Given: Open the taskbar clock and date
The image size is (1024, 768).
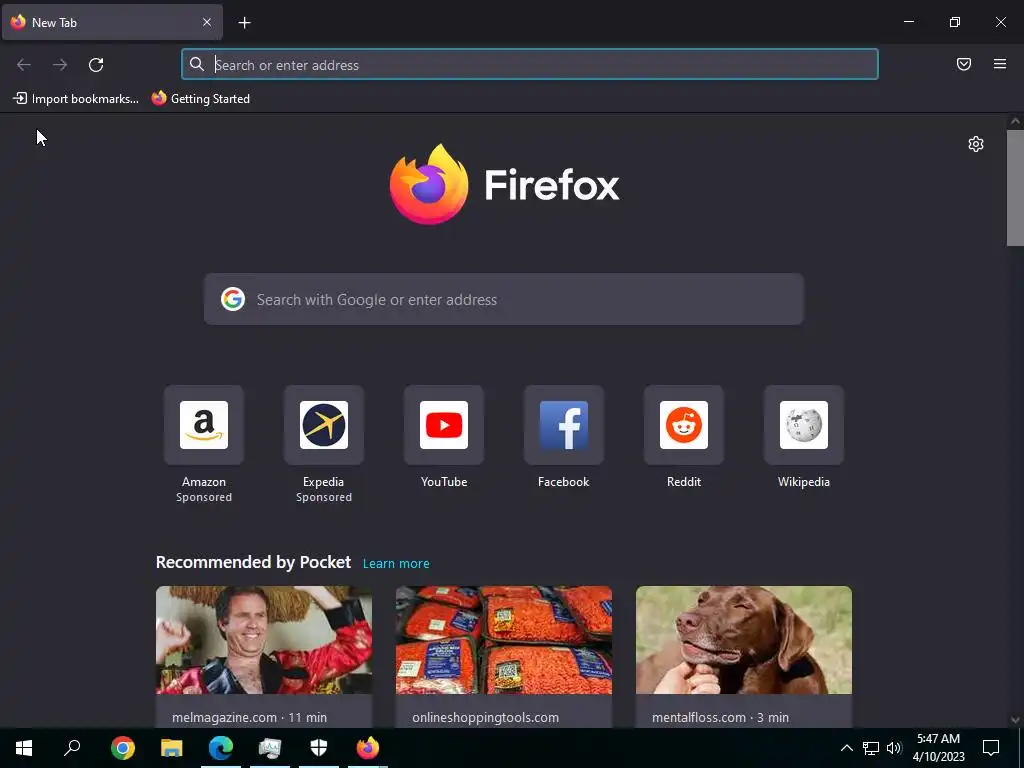Looking at the screenshot, I should pyautogui.click(x=938, y=748).
